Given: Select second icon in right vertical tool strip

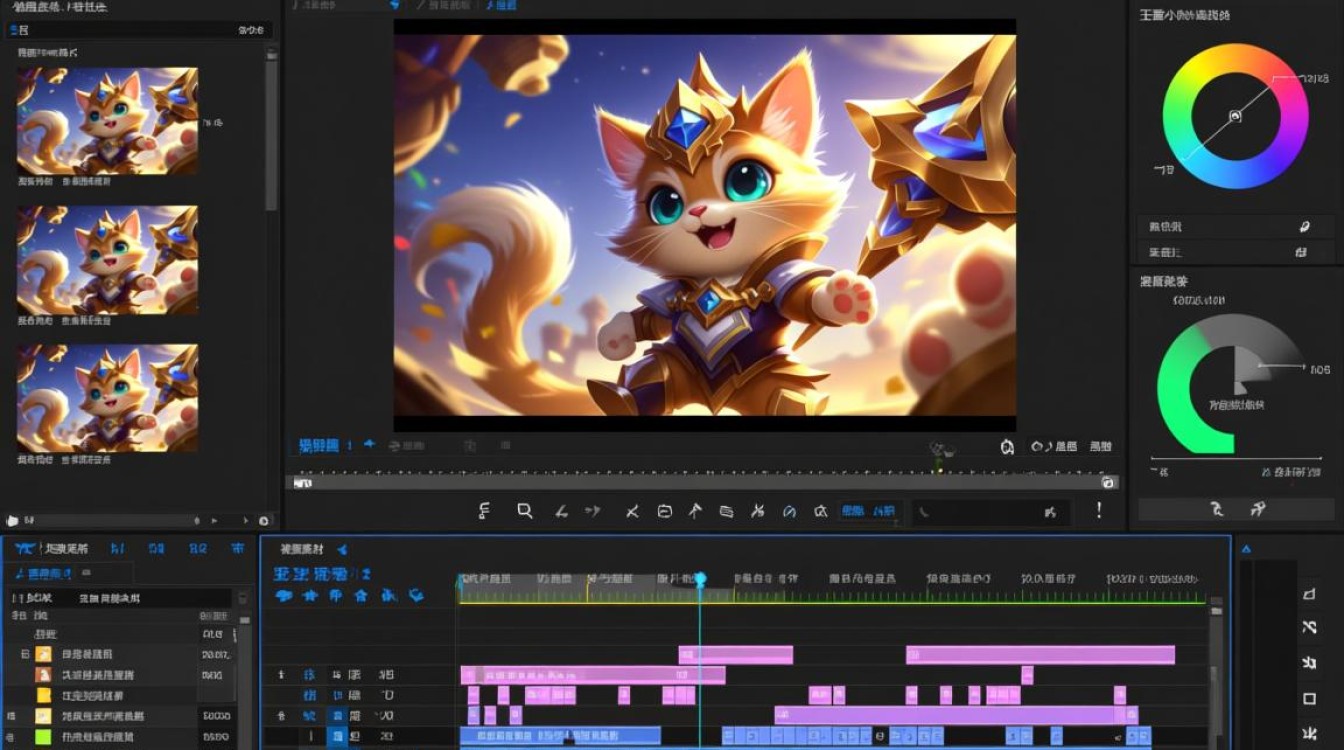Looking at the screenshot, I should 1309,628.
